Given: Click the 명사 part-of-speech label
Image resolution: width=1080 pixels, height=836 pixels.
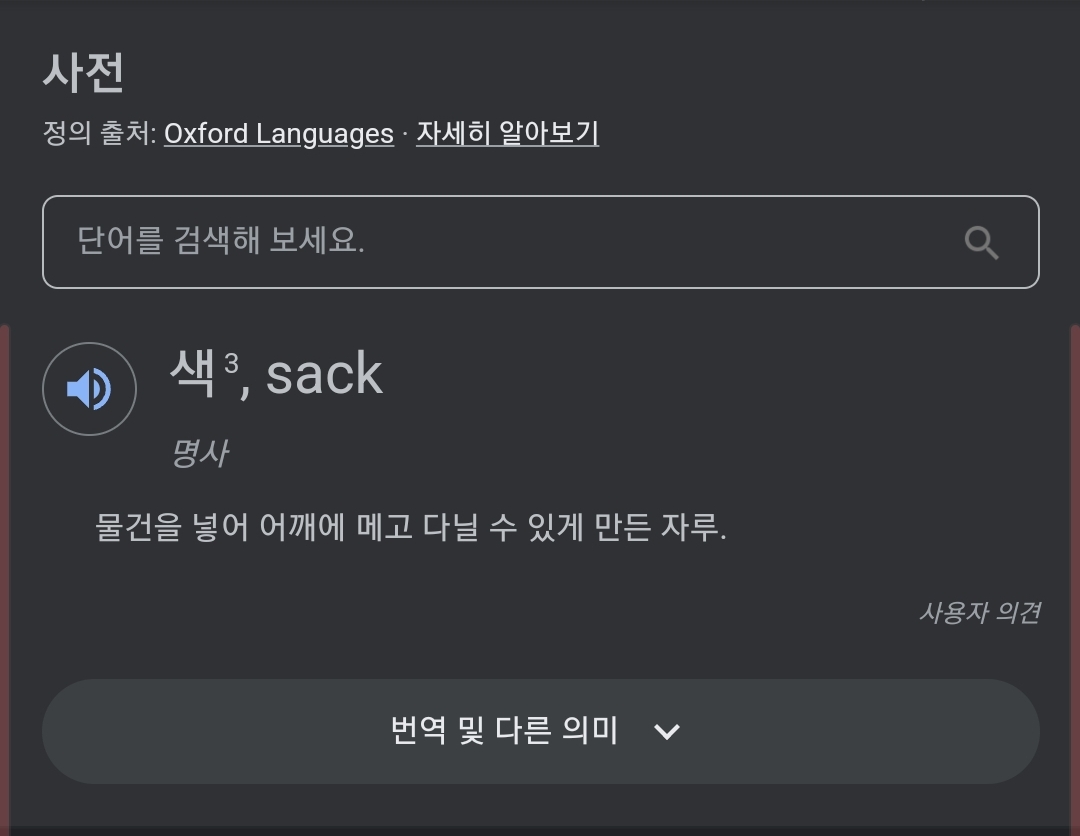Looking at the screenshot, I should [199, 453].
